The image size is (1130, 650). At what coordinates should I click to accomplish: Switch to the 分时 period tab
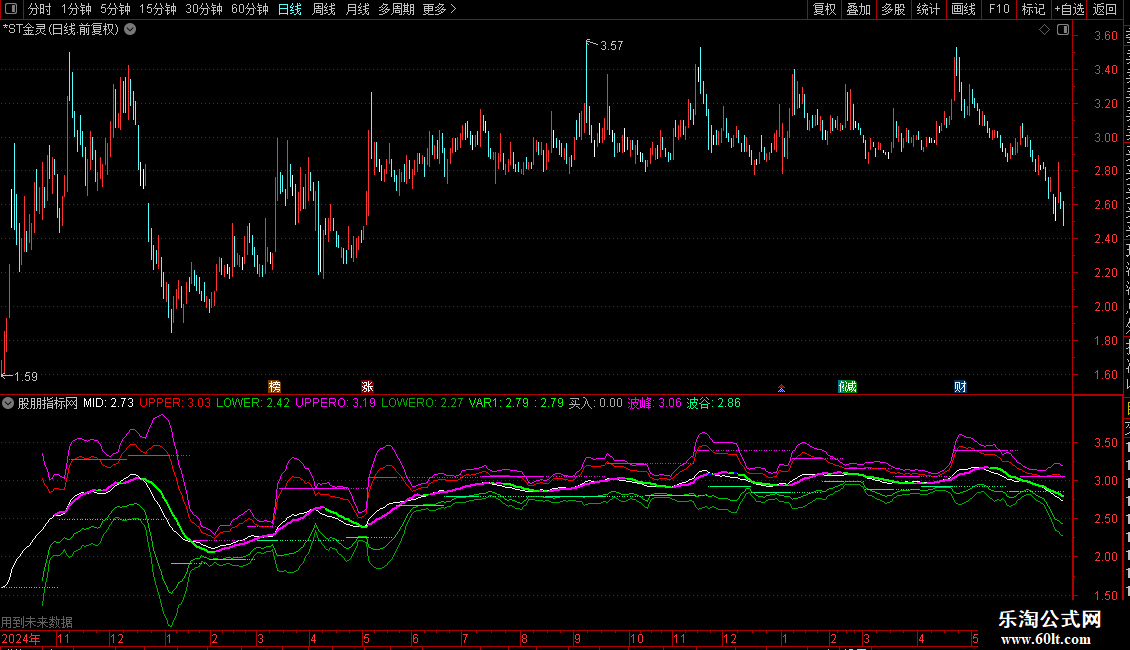tap(40, 9)
